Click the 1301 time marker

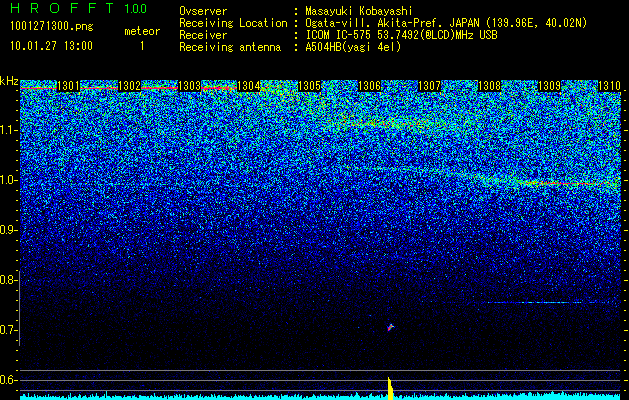68,86
